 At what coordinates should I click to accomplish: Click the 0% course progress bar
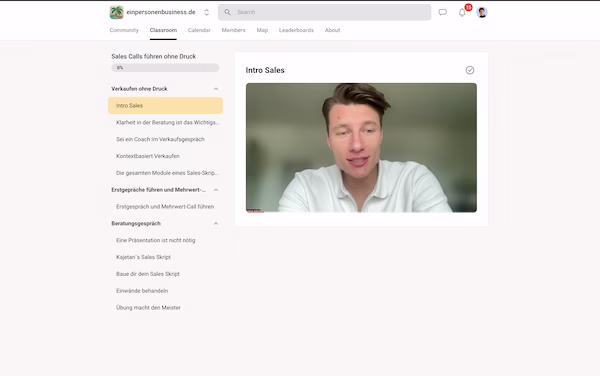click(x=165, y=68)
